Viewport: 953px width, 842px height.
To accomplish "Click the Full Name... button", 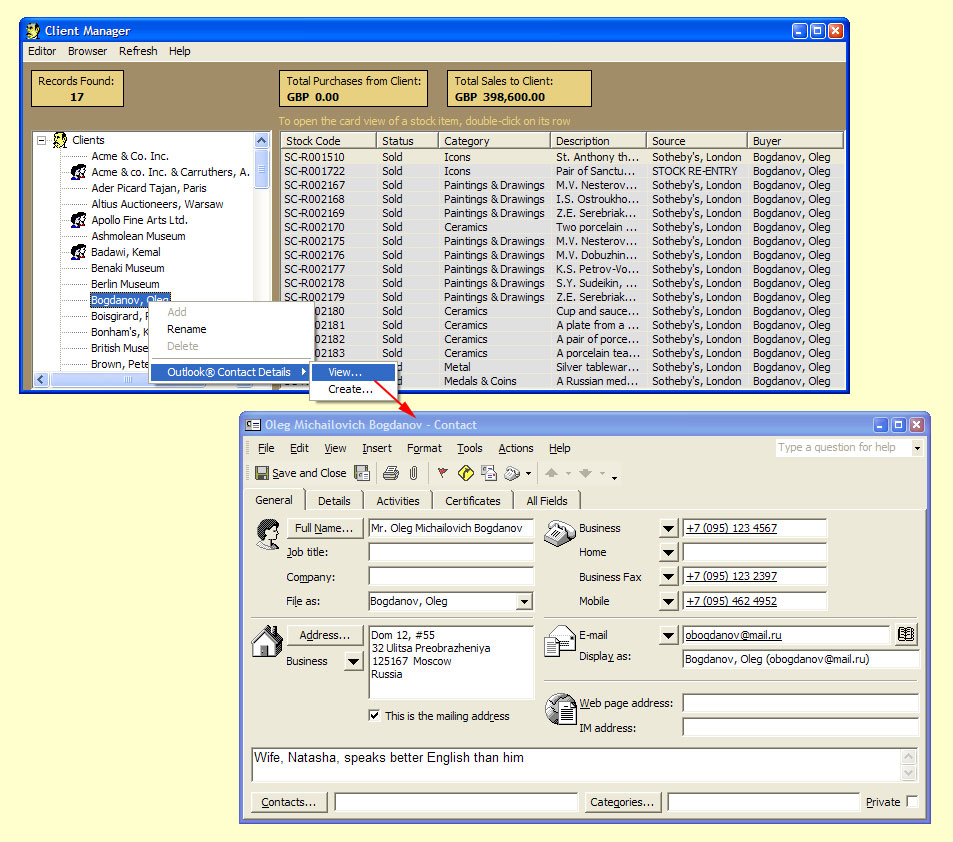I will coord(324,528).
